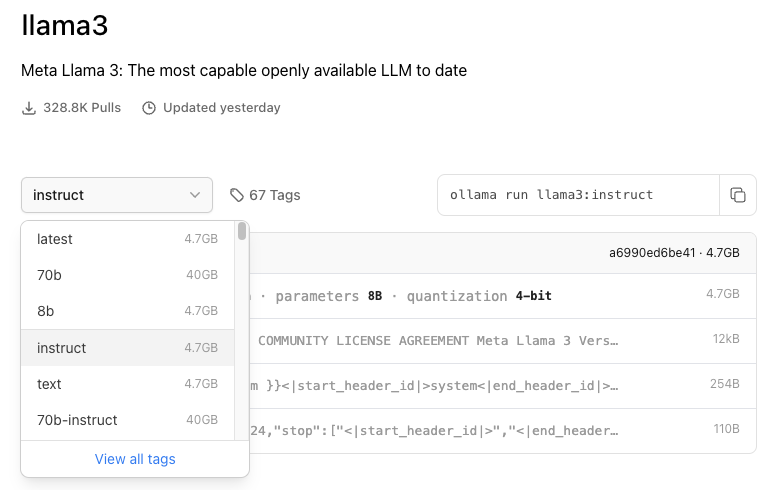Open the COMMUNITY LICENSE AGREEMENT row
The width and height of the screenshot is (770, 490).
(503, 341)
